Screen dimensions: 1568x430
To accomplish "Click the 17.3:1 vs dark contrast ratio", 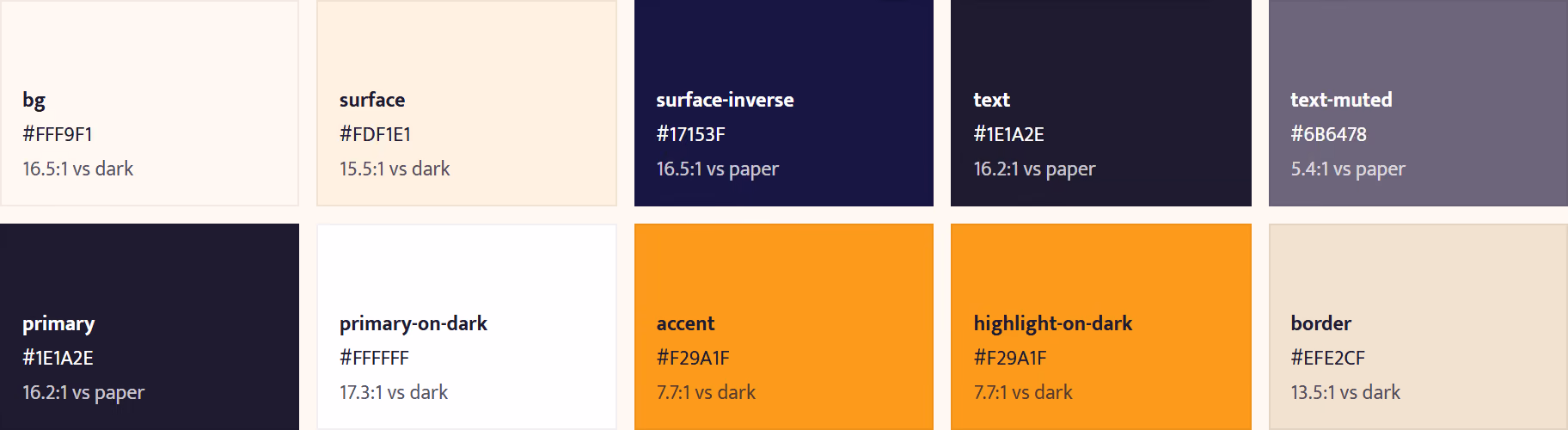I will point(394,392).
